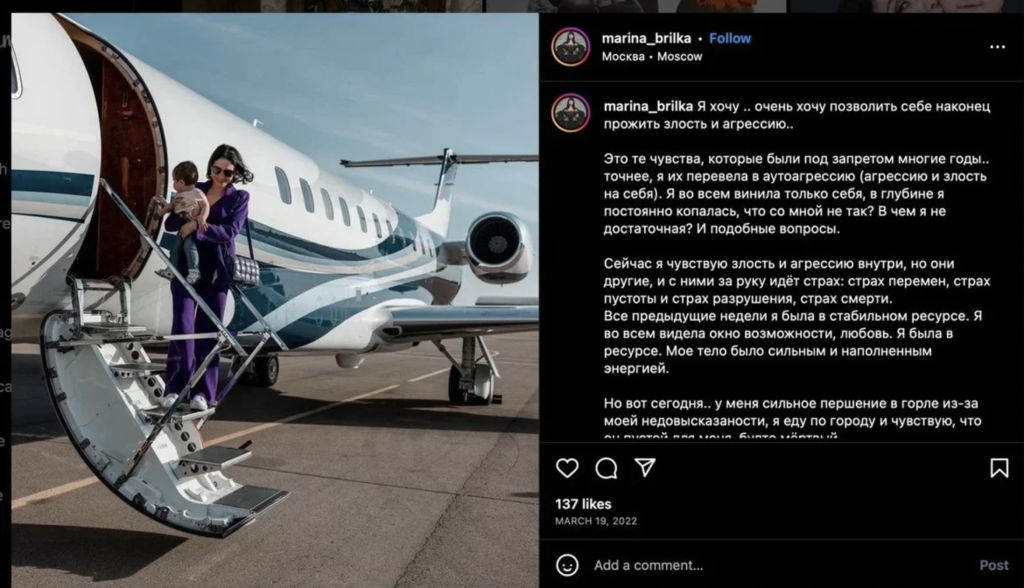Screen dimensions: 1024x588
Task: Focus the Add a comment field
Action: coord(780,565)
